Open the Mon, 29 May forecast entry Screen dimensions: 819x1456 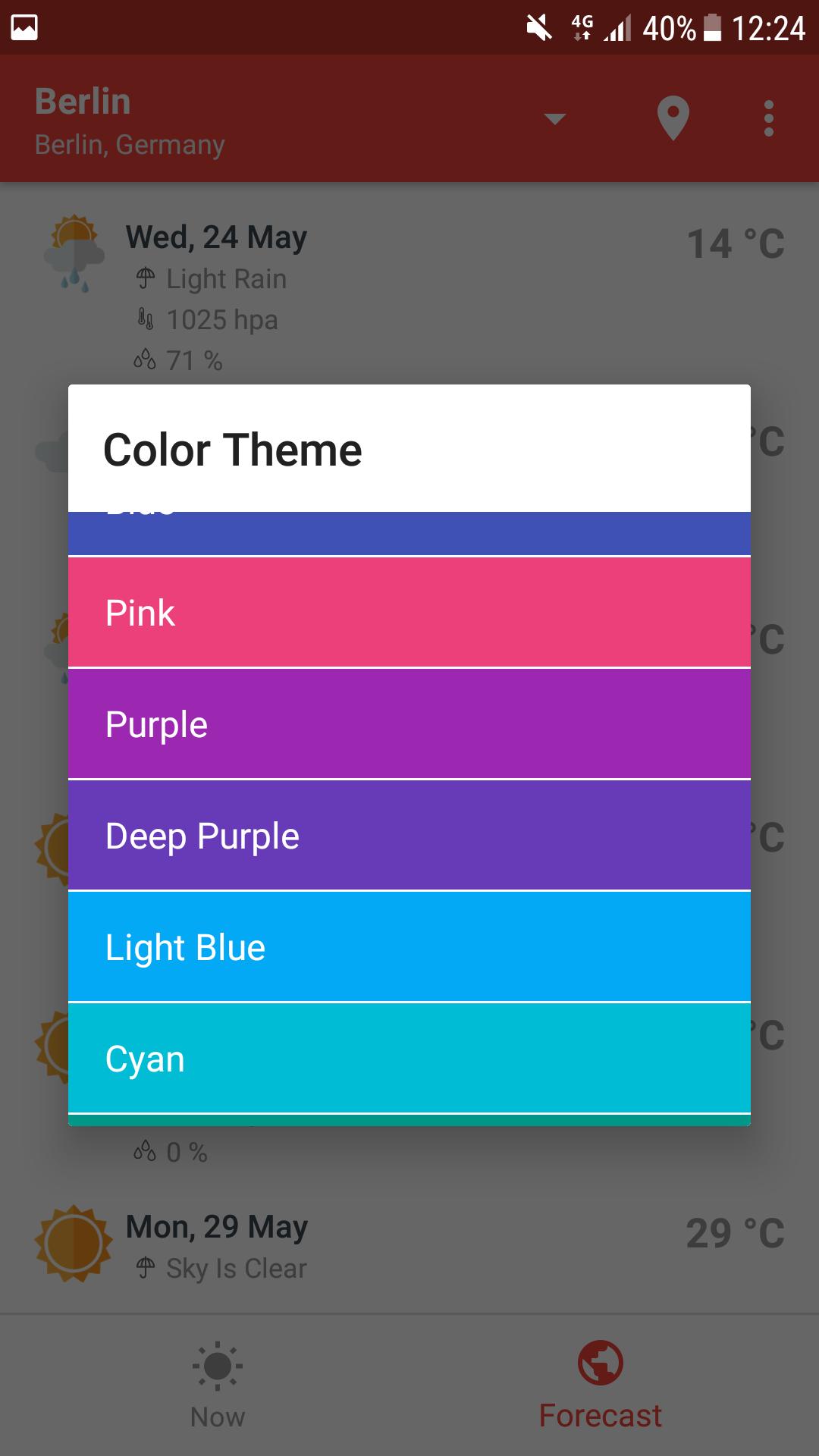[217, 1227]
